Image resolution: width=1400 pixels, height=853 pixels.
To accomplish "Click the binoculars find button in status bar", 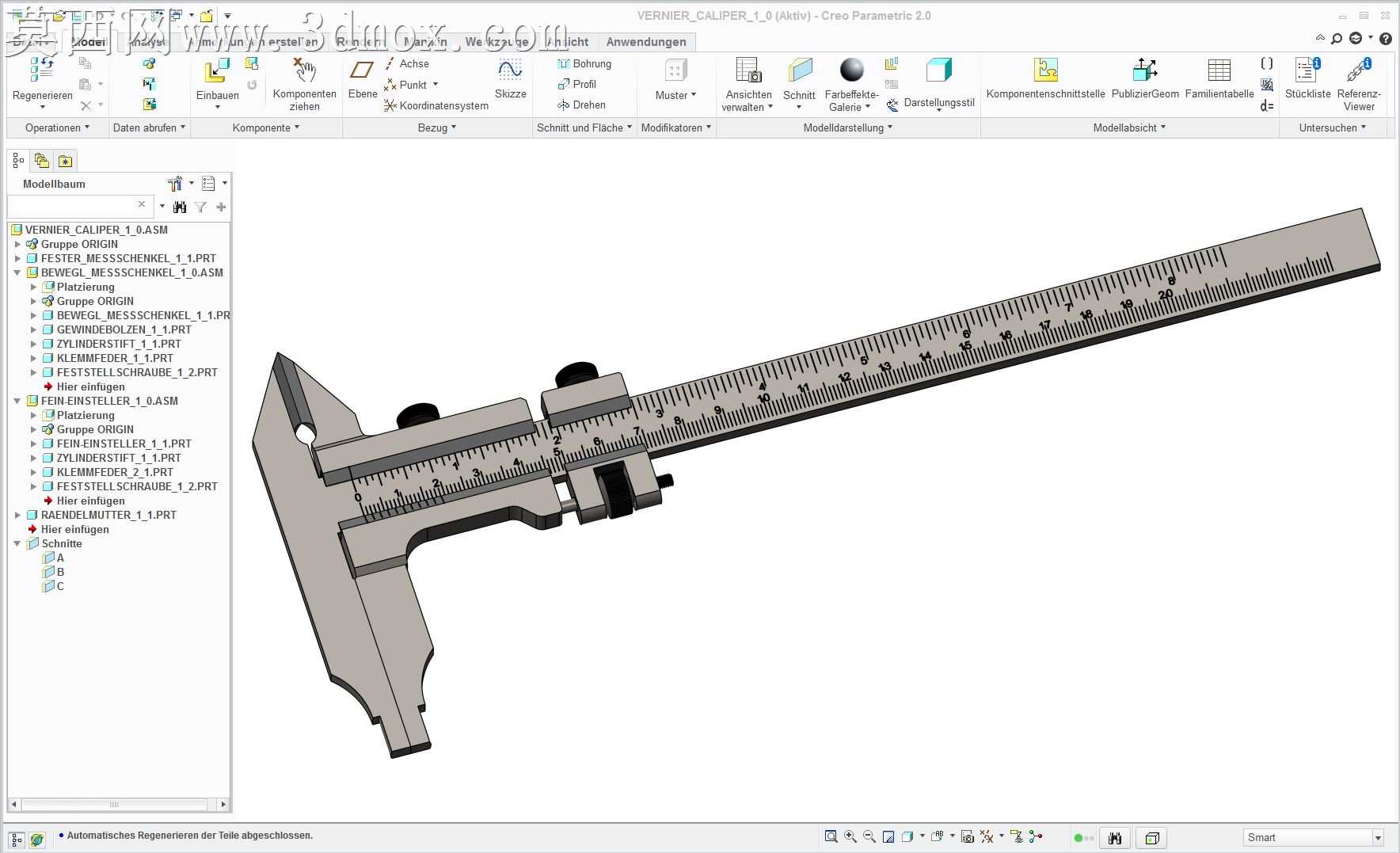I will pyautogui.click(x=1115, y=838).
